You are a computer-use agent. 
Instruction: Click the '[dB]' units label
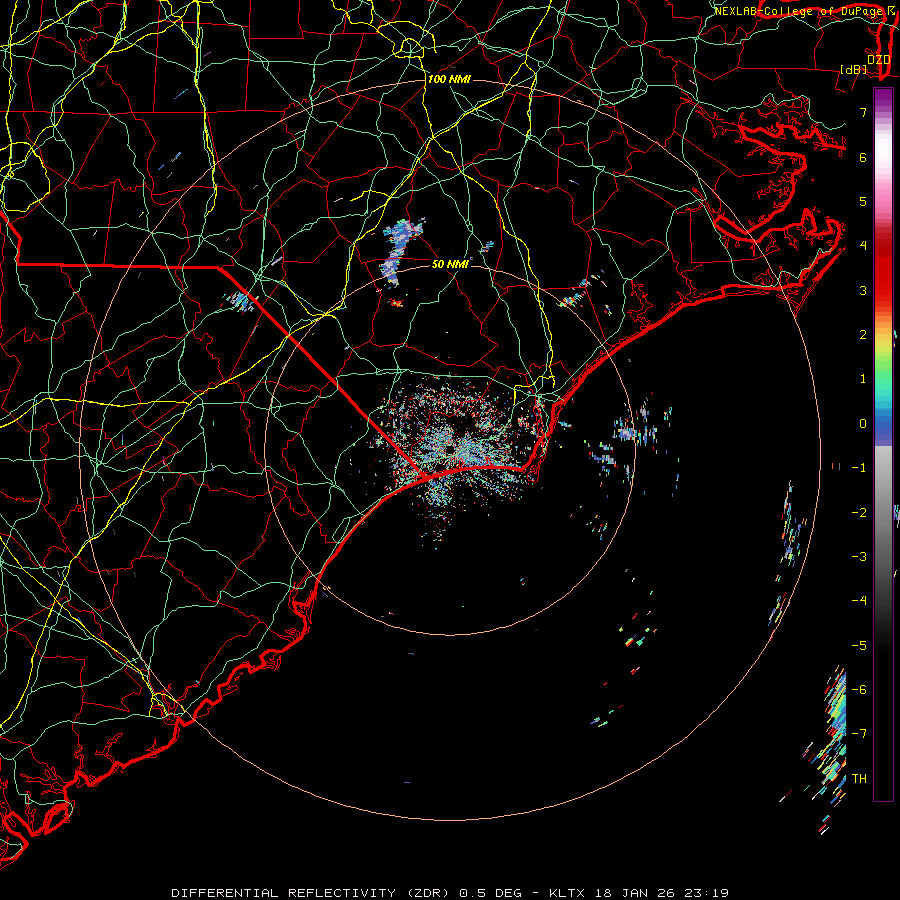854,69
